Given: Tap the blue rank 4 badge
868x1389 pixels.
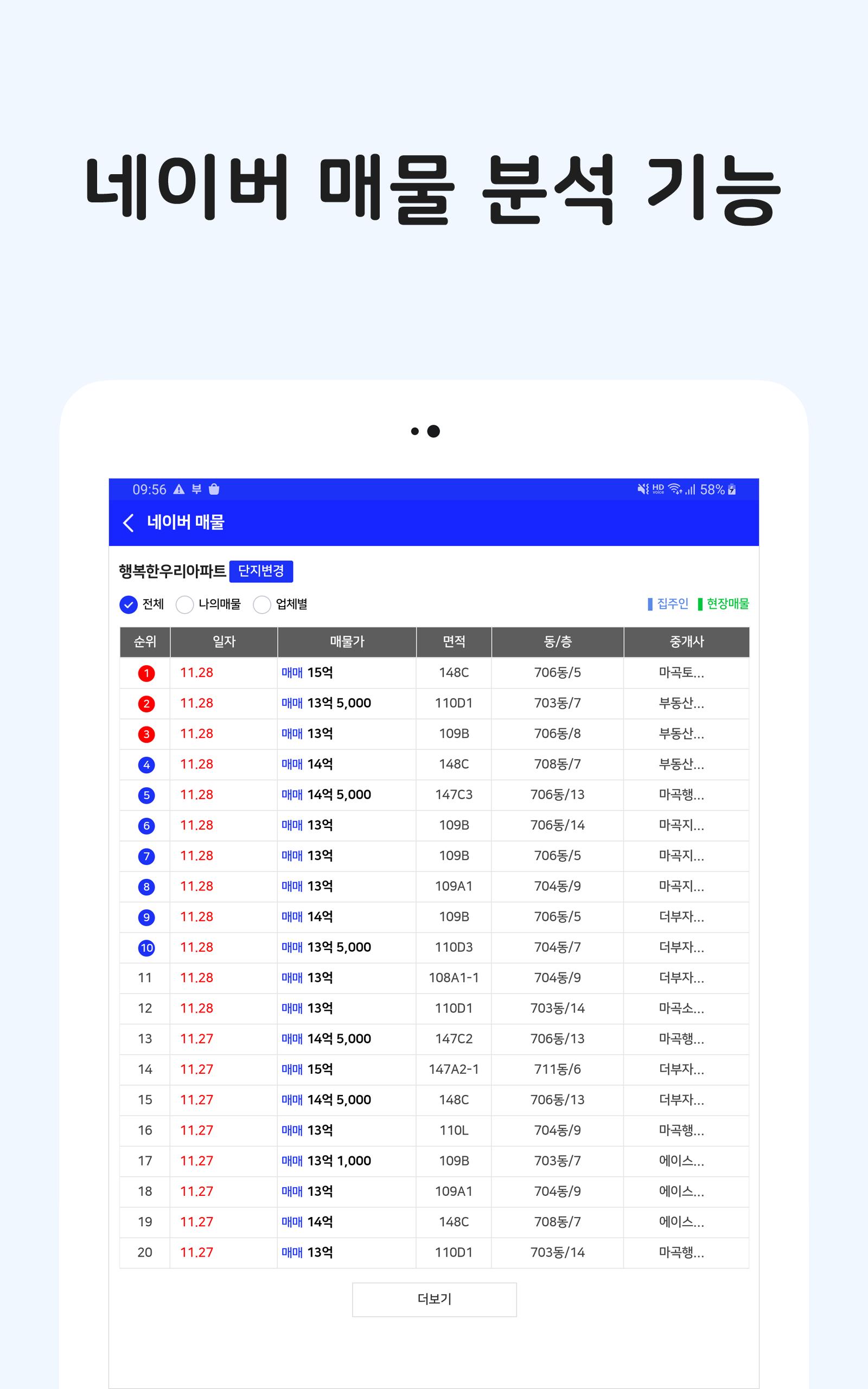Looking at the screenshot, I should [x=146, y=764].
